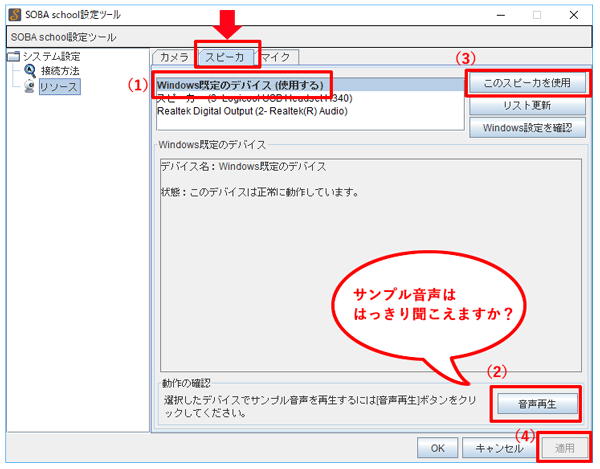Switch to the スピーカ tab
Viewport: 600px width, 469px height.
[225, 57]
